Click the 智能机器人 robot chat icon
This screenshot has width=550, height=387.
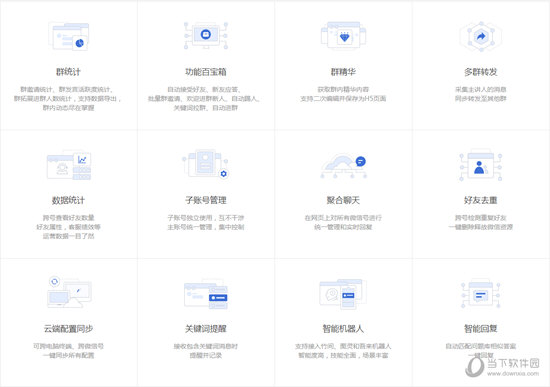tap(343, 294)
